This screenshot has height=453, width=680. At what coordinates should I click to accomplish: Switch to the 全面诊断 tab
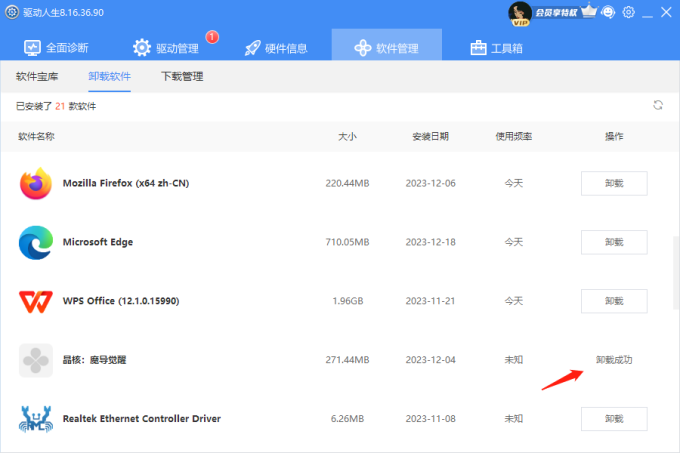[56, 47]
